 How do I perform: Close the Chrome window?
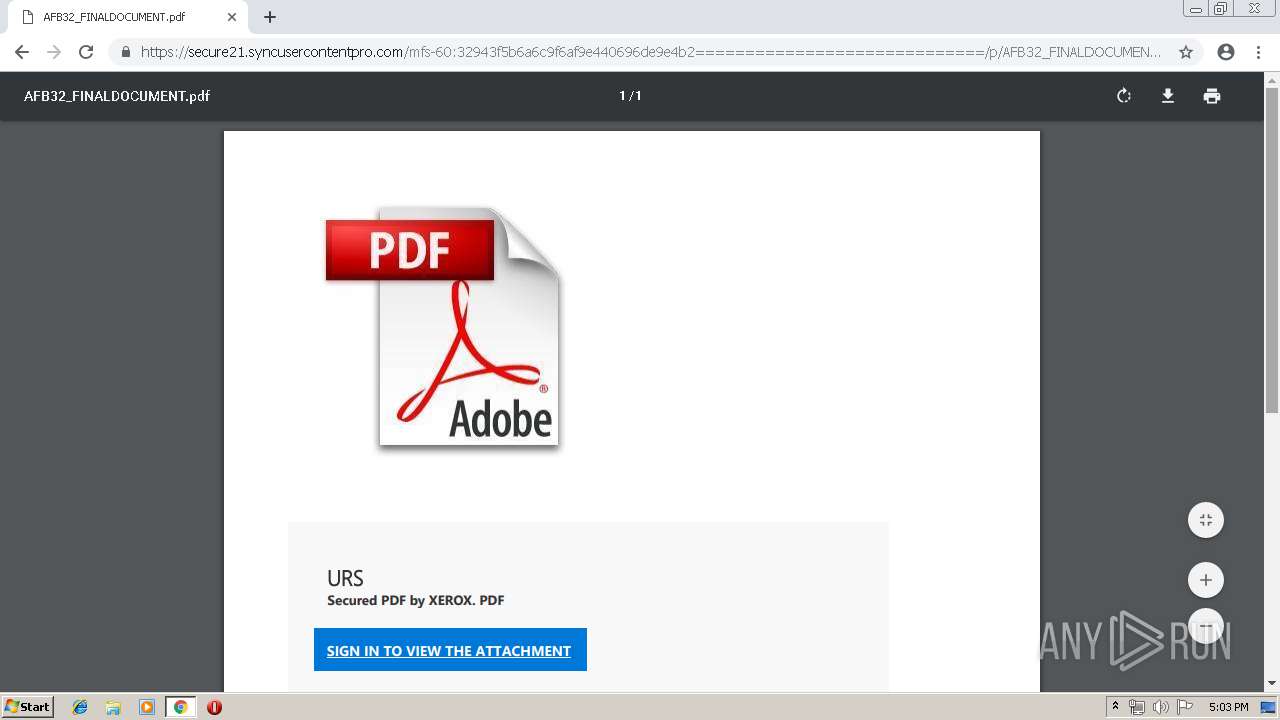(1254, 9)
